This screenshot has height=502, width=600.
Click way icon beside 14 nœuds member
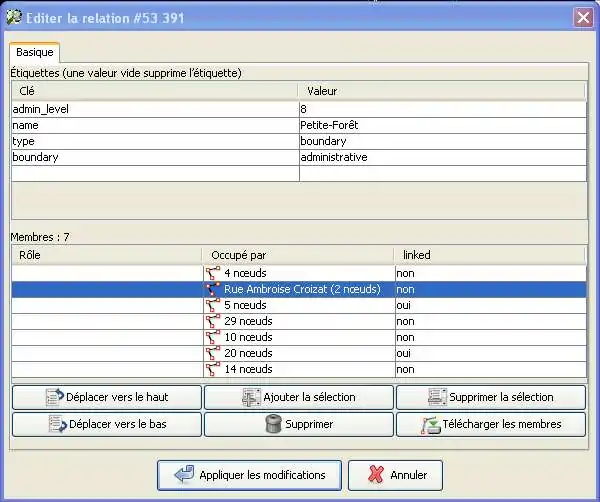pyautogui.click(x=212, y=369)
